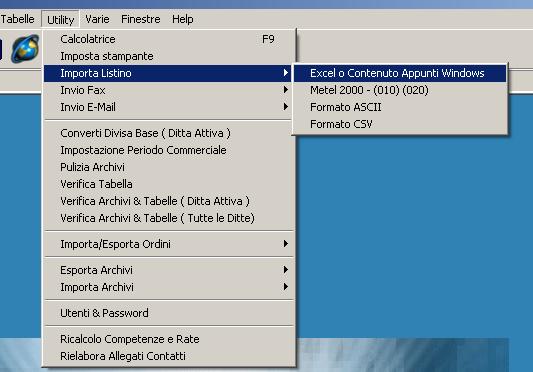Choose Formato ASCII import option

coord(400,107)
